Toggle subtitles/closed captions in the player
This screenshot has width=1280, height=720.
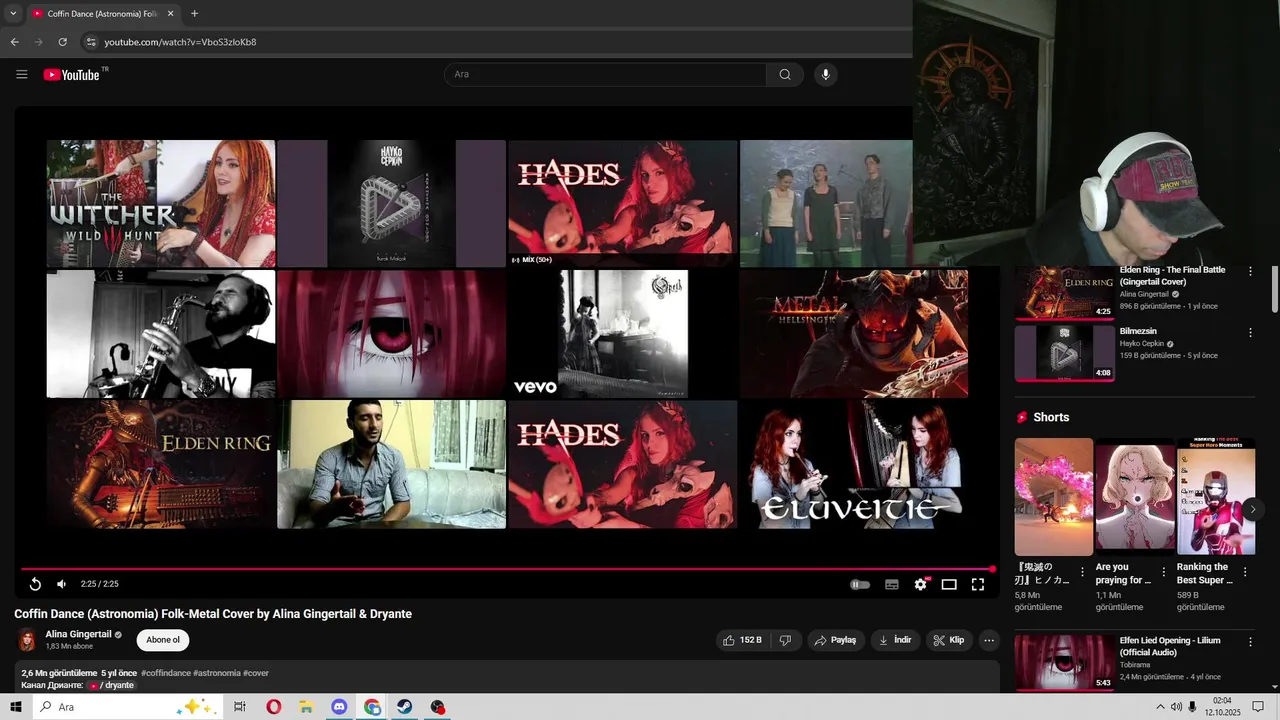(892, 584)
